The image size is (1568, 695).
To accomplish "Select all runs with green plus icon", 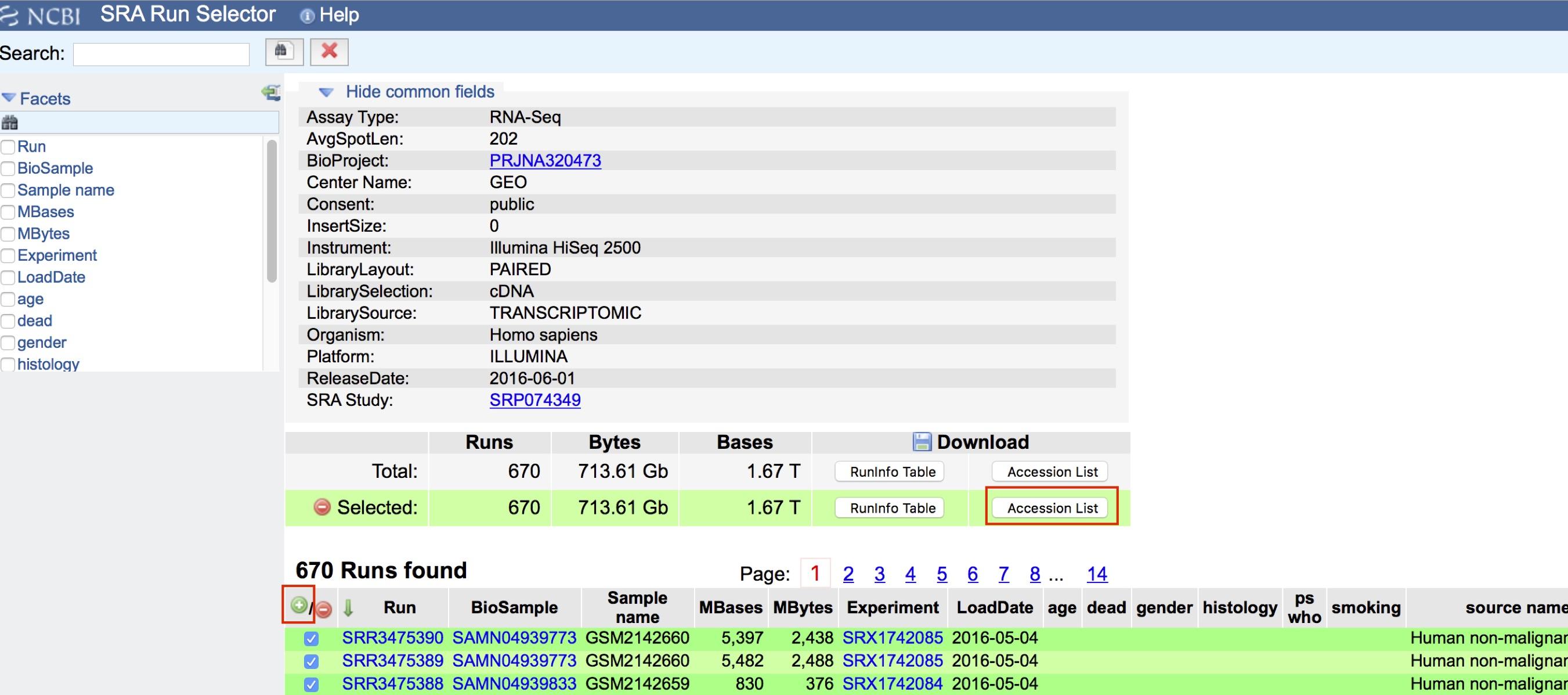I will tap(298, 605).
